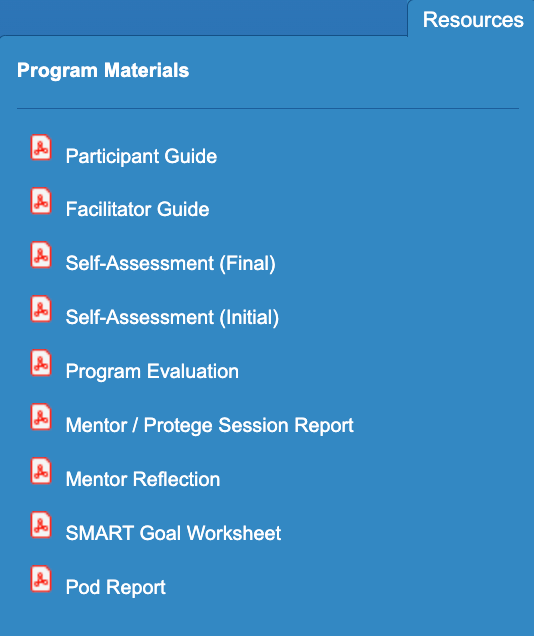Open the Participant Guide link
This screenshot has height=636, width=534.
(x=141, y=156)
